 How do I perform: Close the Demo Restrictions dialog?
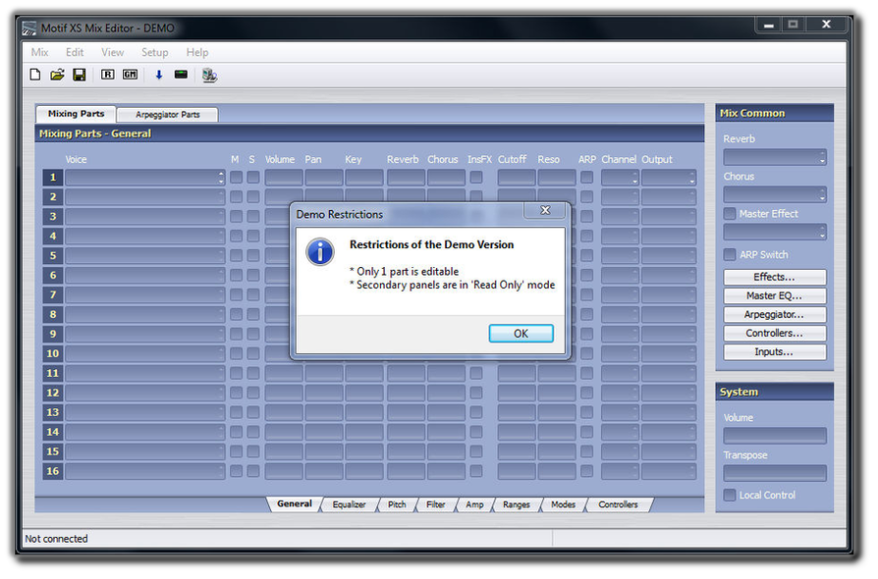pos(545,211)
